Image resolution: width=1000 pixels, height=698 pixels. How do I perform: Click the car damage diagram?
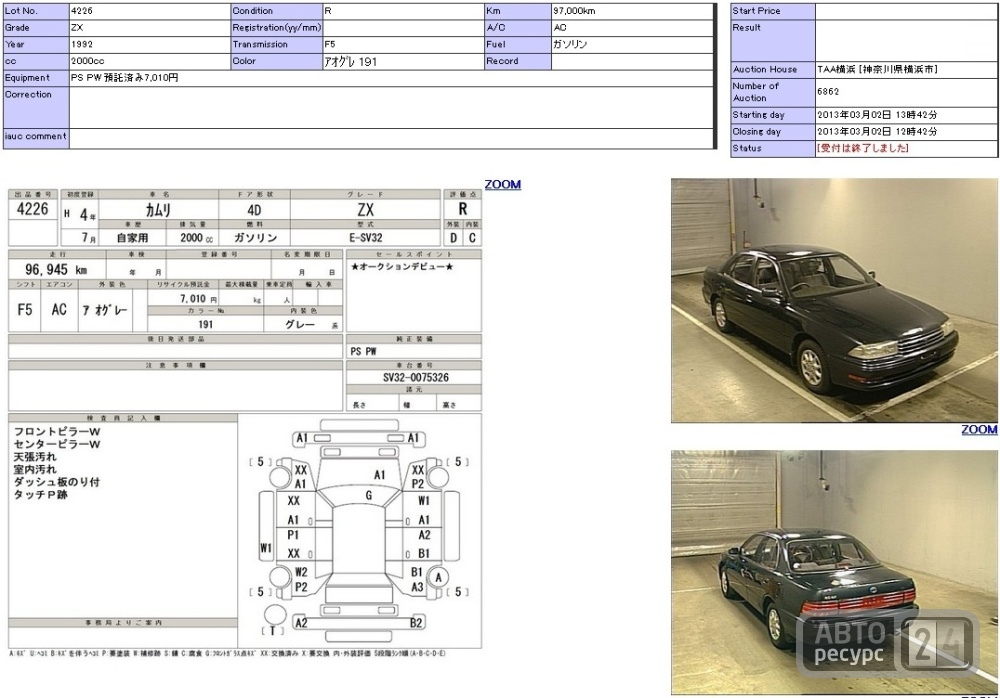coord(359,531)
